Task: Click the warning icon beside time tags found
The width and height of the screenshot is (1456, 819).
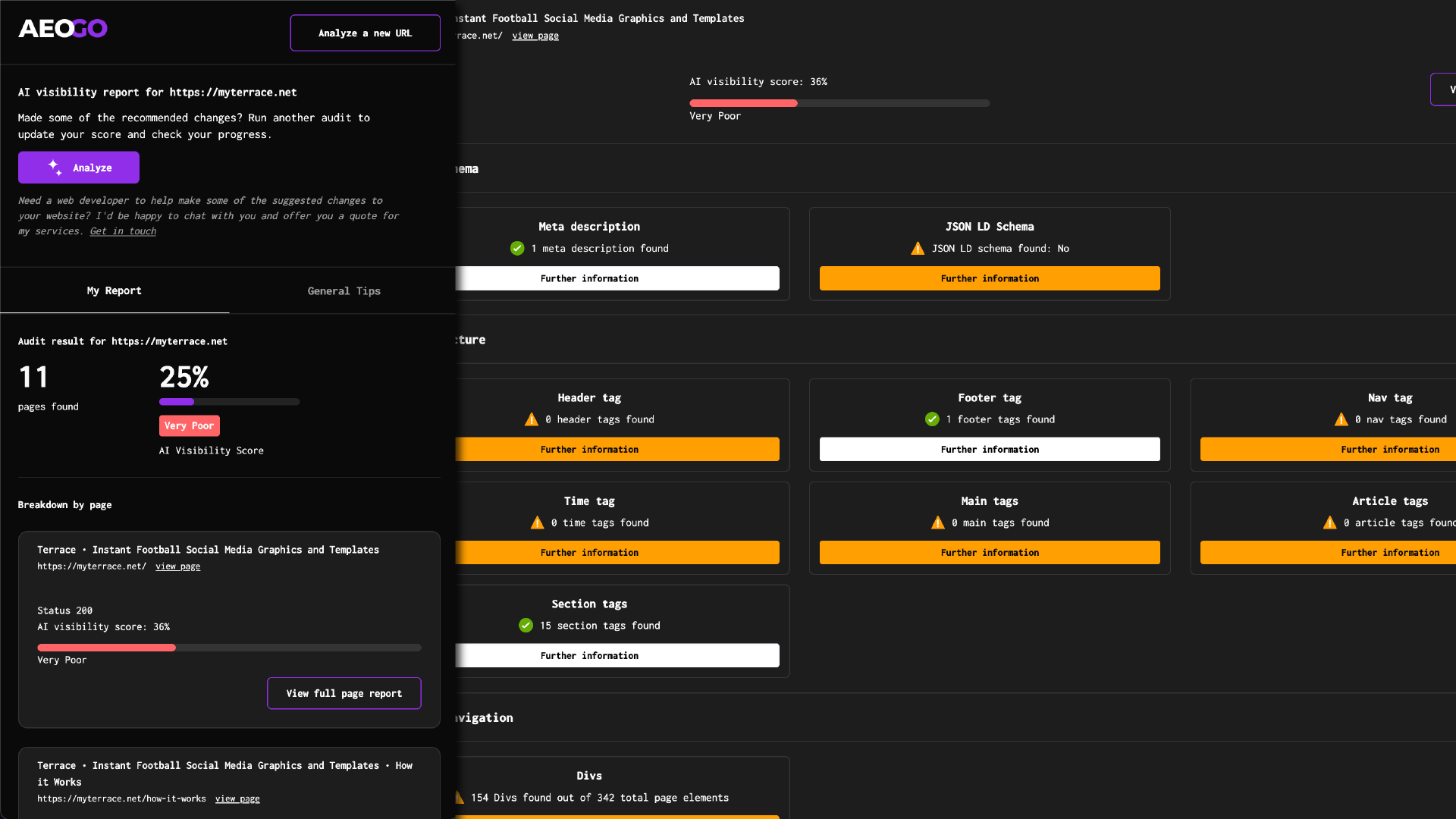Action: 538,522
